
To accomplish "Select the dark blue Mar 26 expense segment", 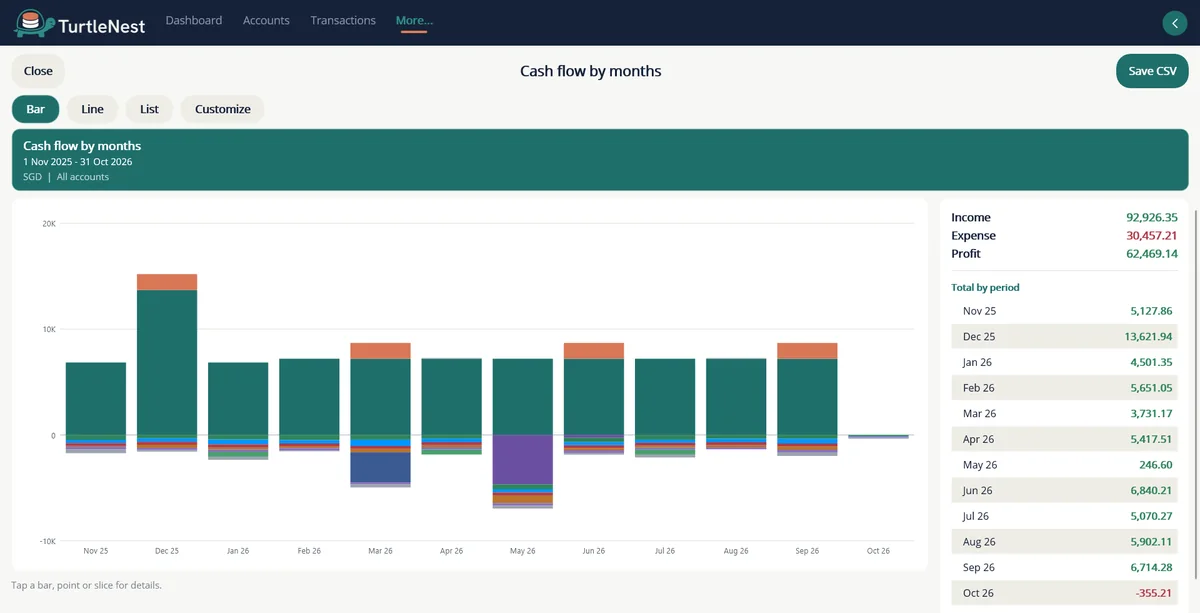I will tap(380, 465).
